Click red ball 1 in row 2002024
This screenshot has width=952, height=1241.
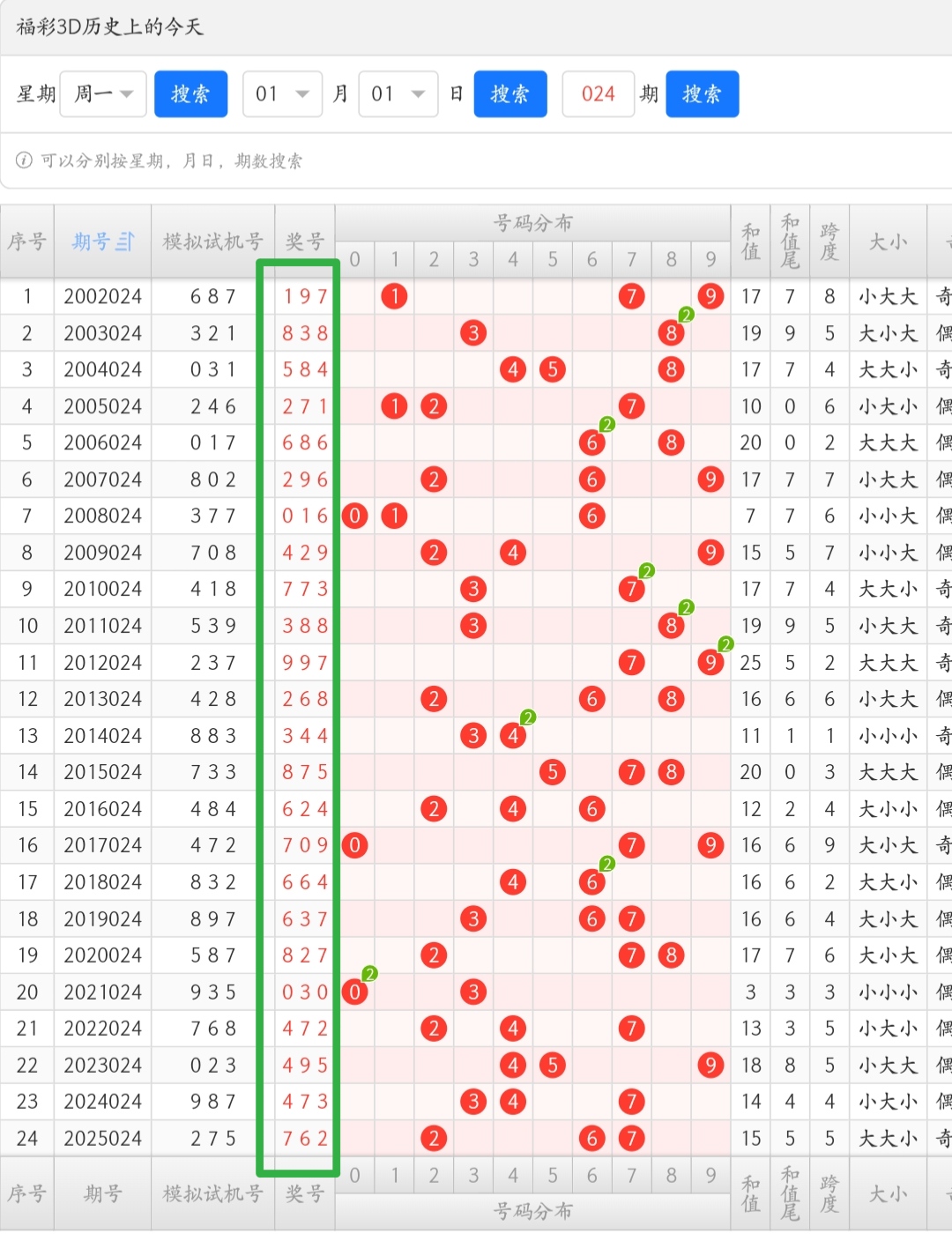(394, 296)
